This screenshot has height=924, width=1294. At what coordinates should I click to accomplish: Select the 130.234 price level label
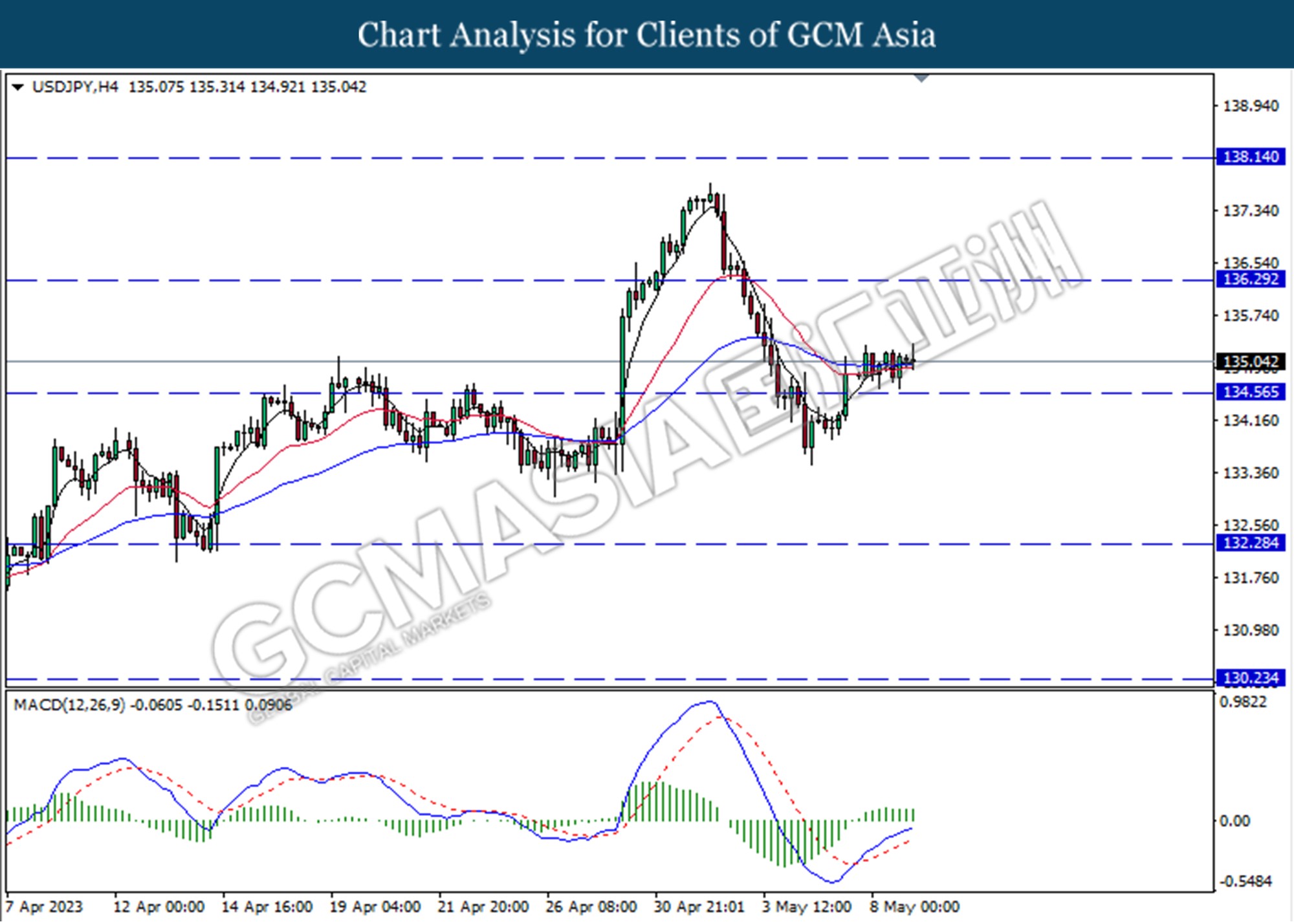(x=1251, y=678)
